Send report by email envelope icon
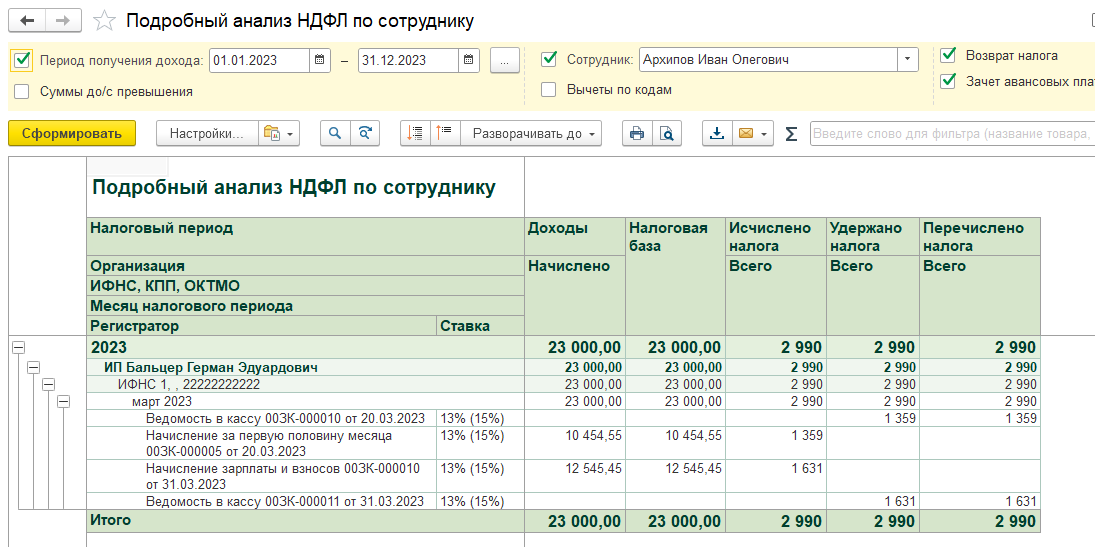 point(746,133)
